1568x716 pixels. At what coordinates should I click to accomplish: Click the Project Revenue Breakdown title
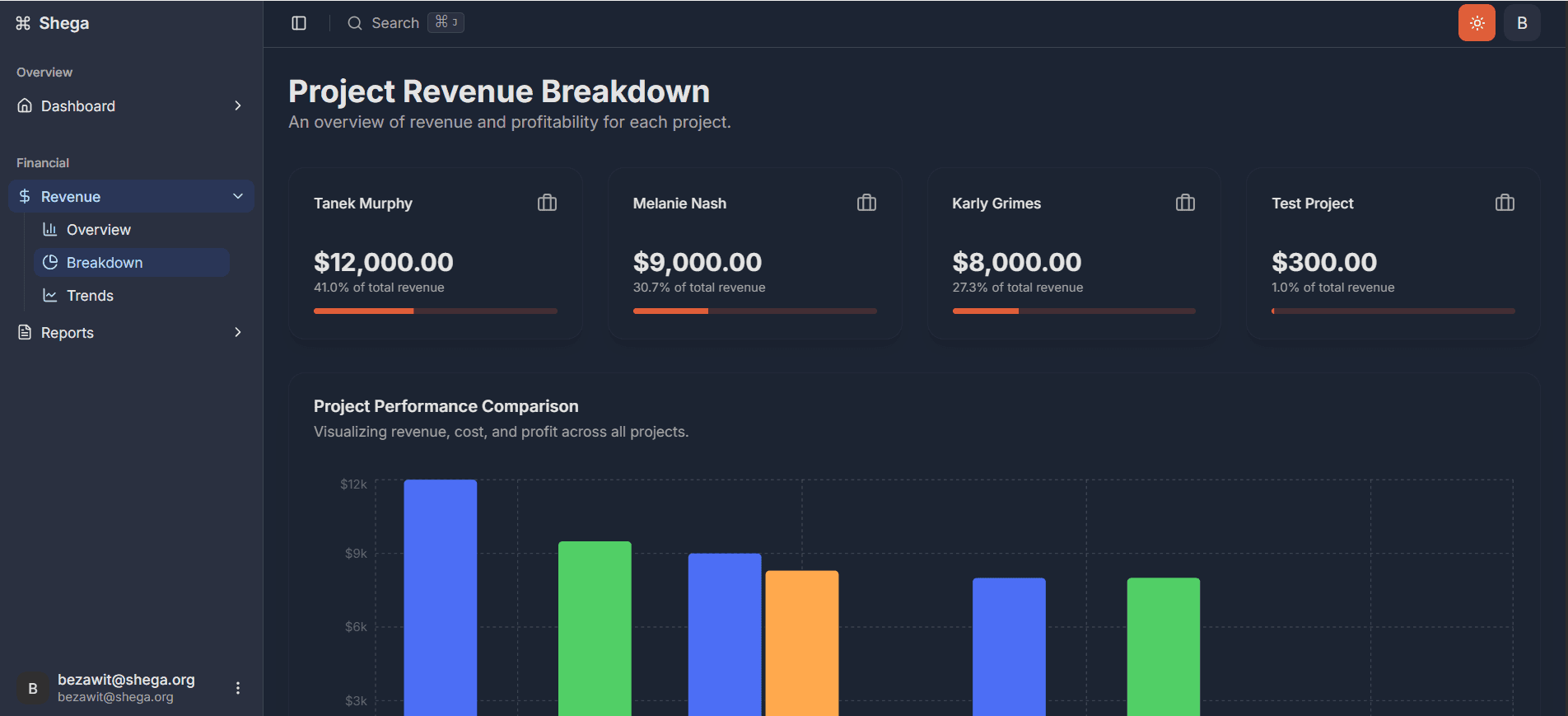tap(499, 91)
